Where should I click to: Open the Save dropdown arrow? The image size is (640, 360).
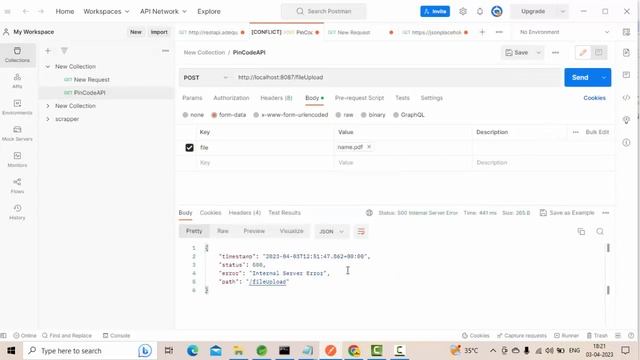click(x=538, y=52)
